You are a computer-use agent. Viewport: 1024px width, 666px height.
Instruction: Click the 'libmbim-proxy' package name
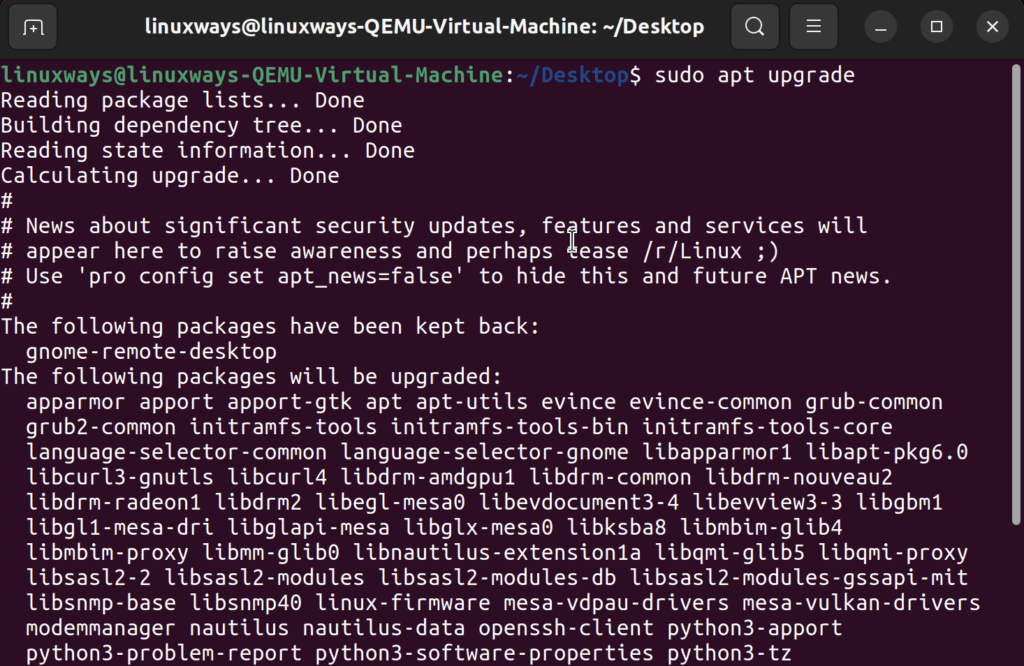tap(107, 553)
